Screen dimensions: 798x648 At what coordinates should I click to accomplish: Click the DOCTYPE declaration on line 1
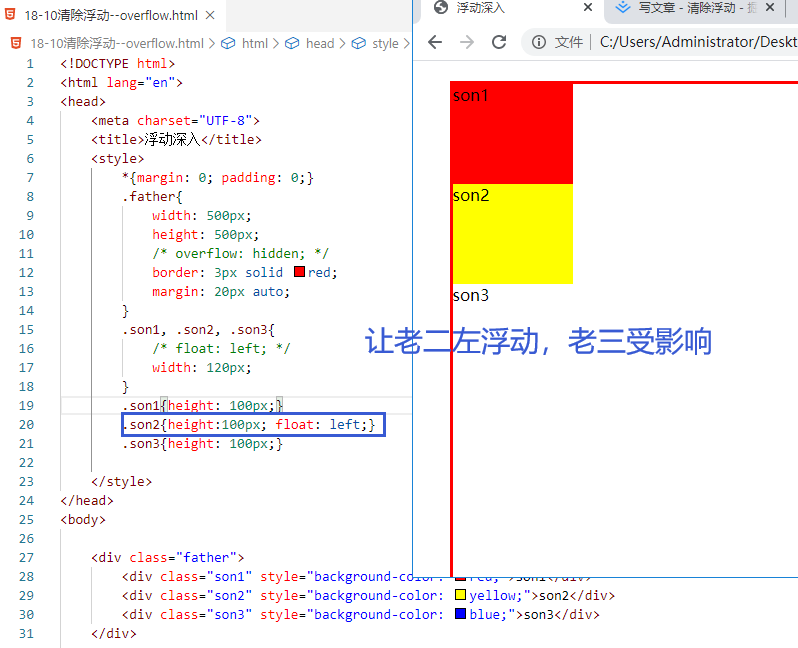coord(118,64)
